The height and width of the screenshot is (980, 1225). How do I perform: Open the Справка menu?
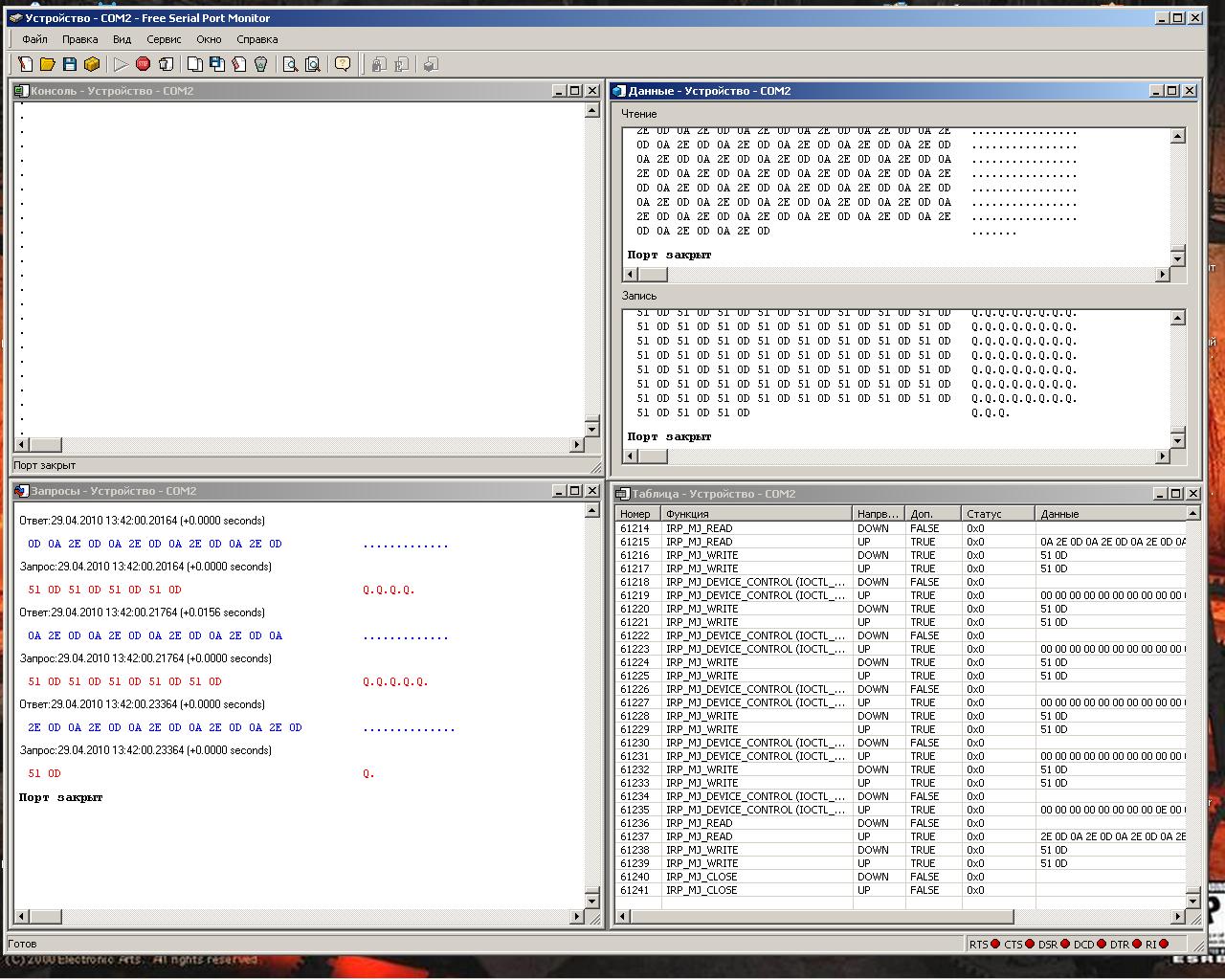tap(256, 39)
